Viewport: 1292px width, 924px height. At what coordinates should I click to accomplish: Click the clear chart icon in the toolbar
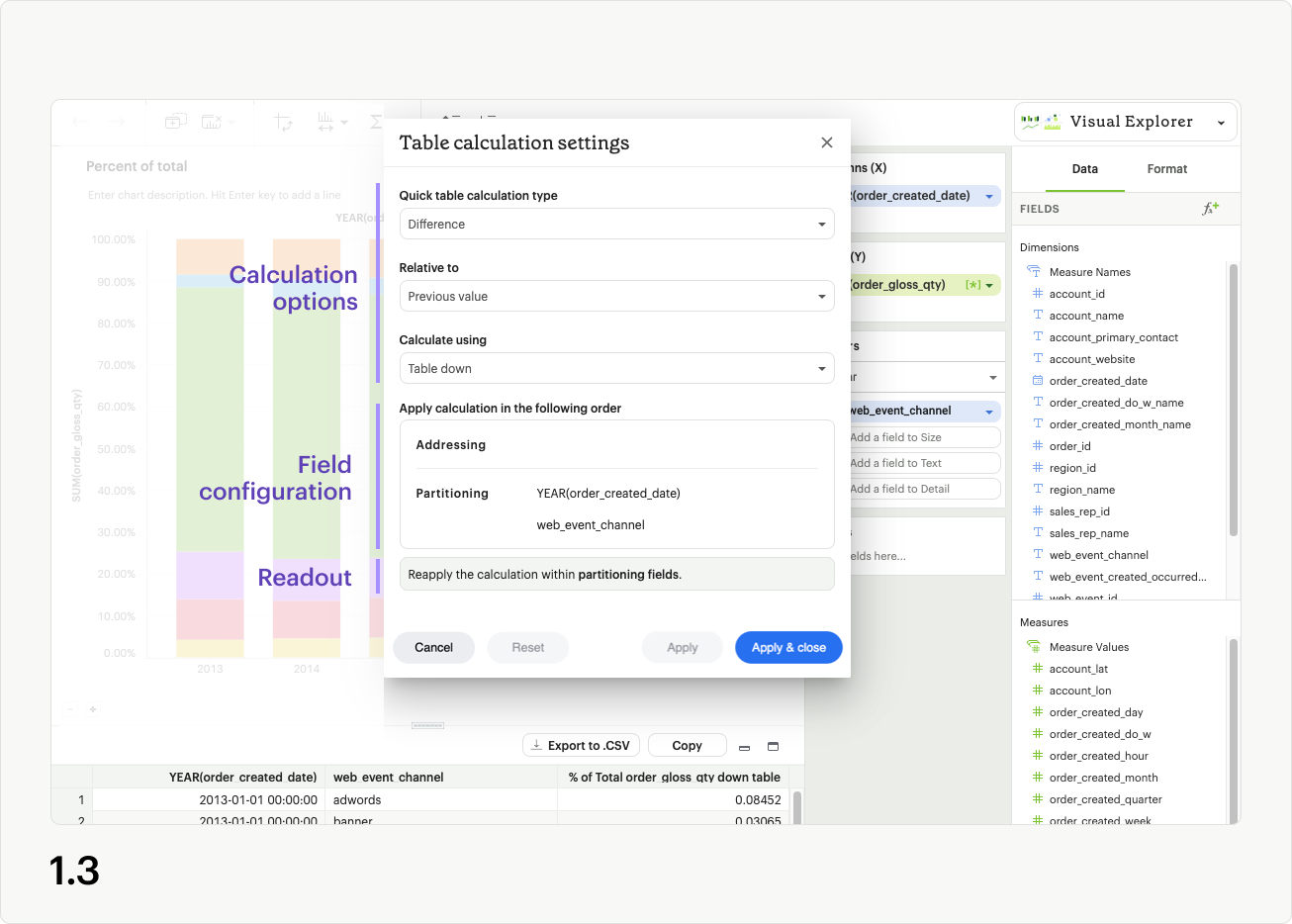point(210,120)
